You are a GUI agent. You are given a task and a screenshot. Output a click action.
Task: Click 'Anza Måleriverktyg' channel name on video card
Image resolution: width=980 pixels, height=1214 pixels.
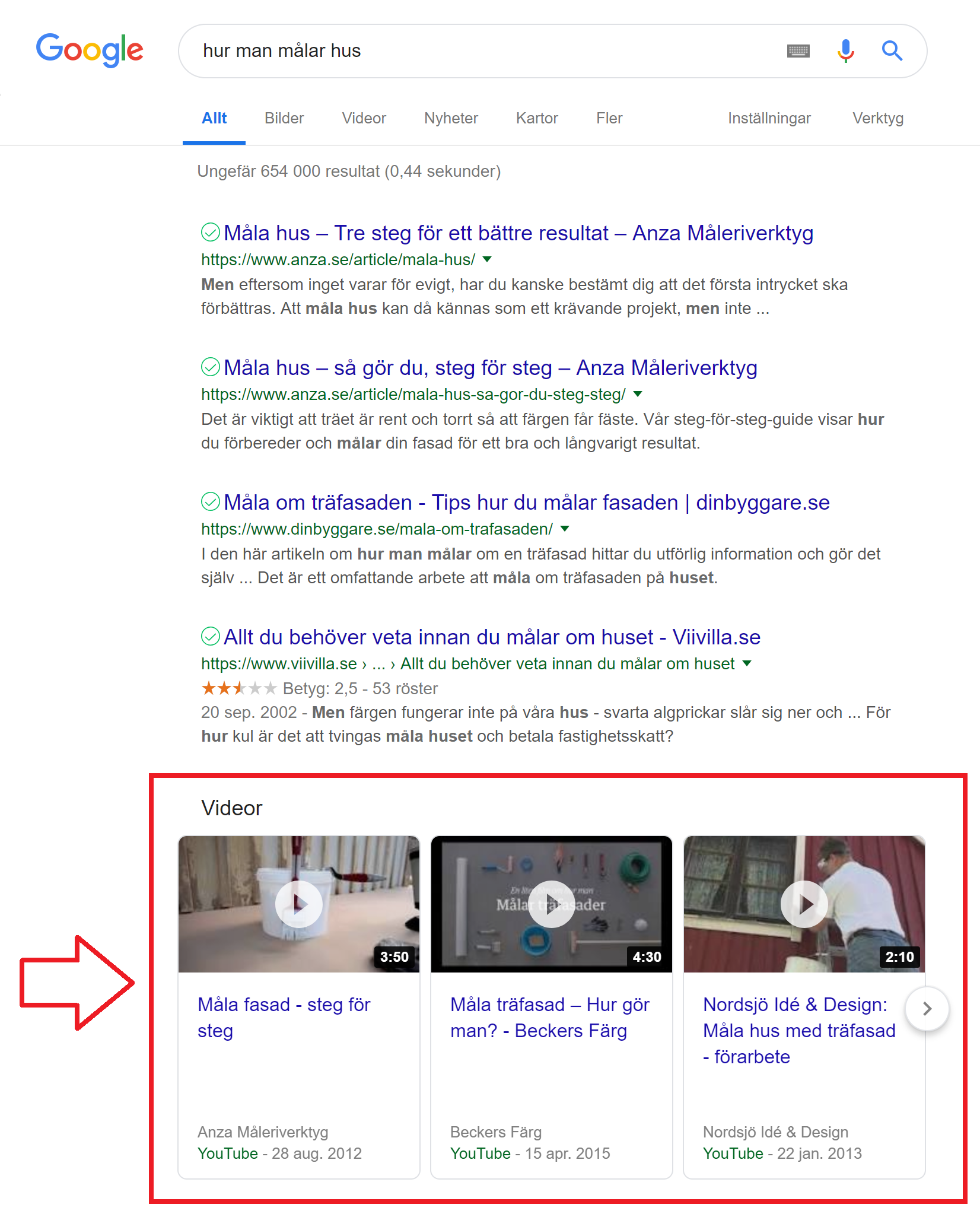point(263,1132)
